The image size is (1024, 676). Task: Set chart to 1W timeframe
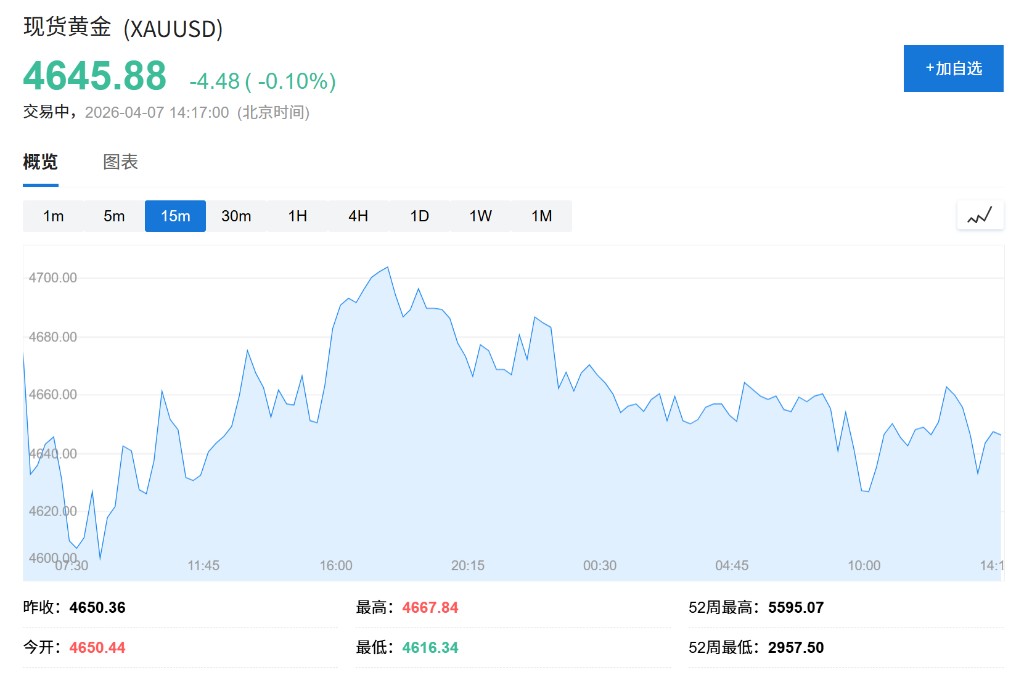point(480,216)
